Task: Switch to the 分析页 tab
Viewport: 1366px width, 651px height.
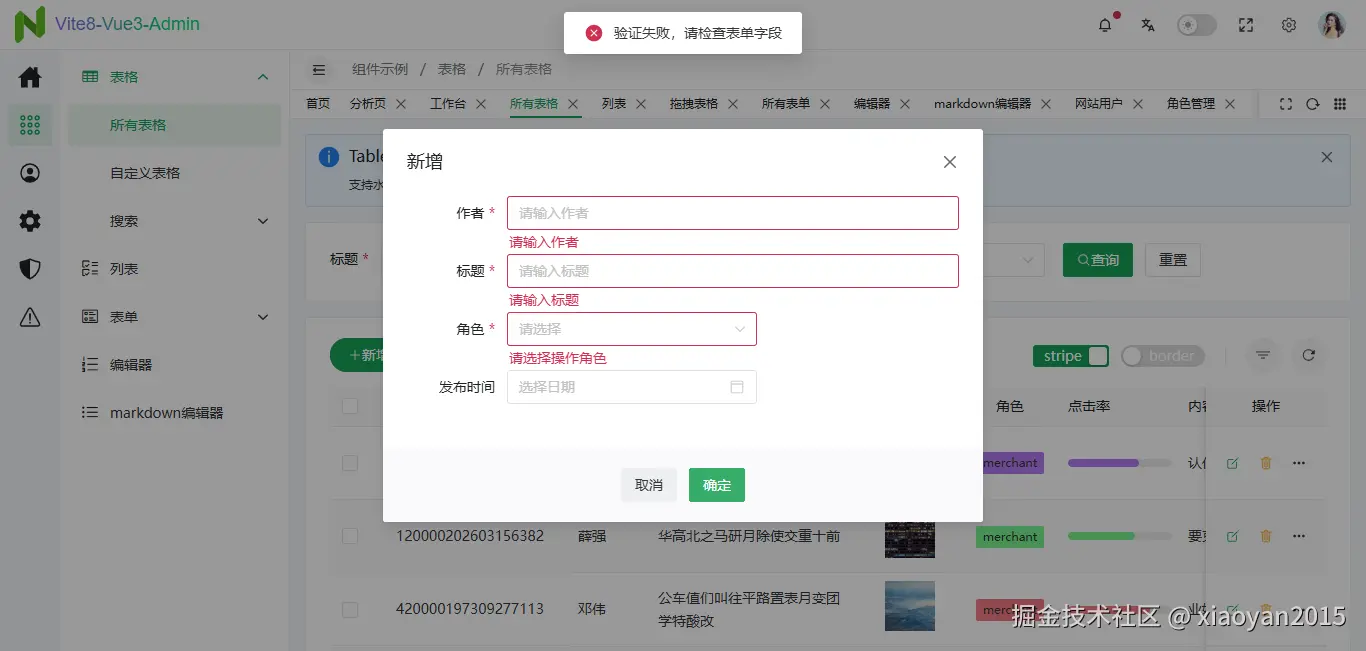Action: pyautogui.click(x=368, y=104)
